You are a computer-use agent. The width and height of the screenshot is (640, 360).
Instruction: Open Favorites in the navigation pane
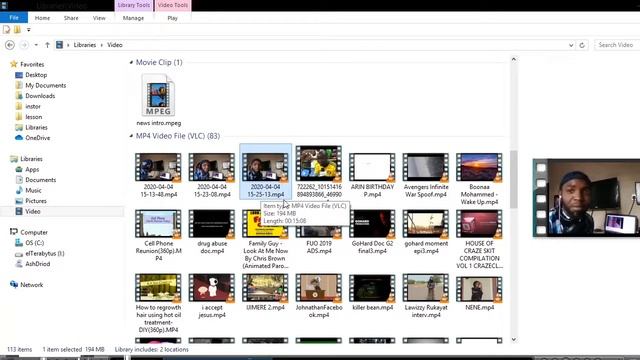click(x=32, y=64)
